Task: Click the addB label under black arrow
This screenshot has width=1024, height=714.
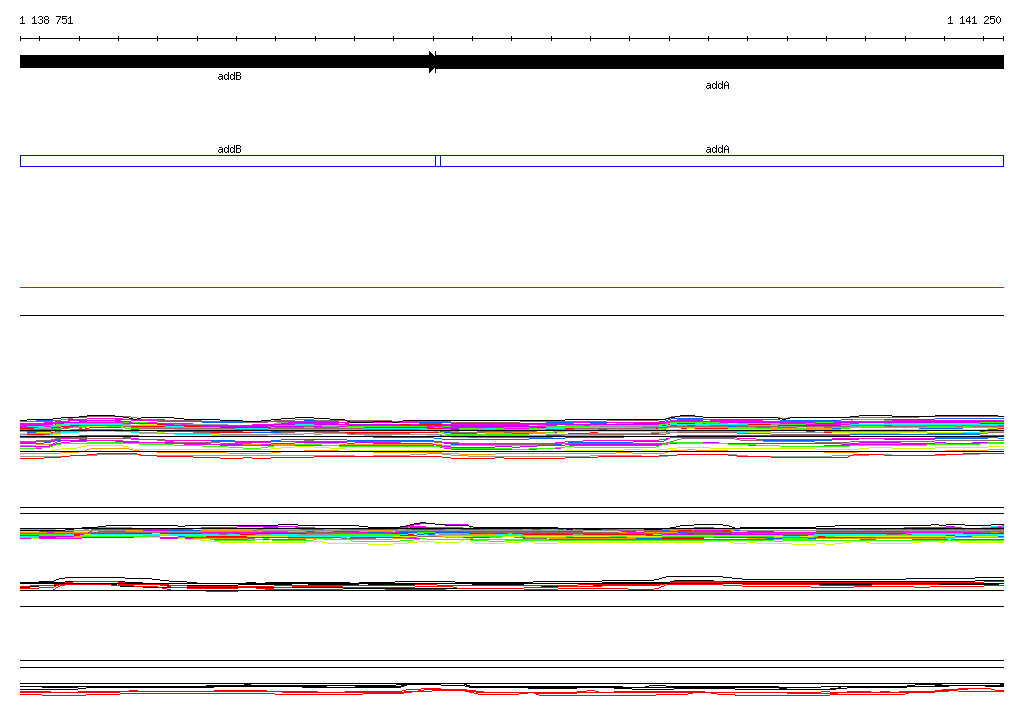Action: [229, 76]
